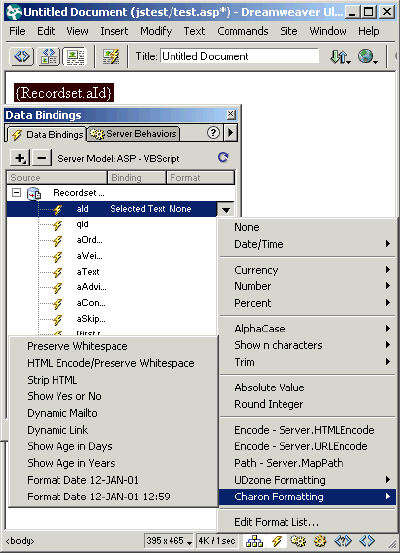Choose HTML Encode/Preserve Whitespace
The width and height of the screenshot is (400, 553).
[113, 363]
